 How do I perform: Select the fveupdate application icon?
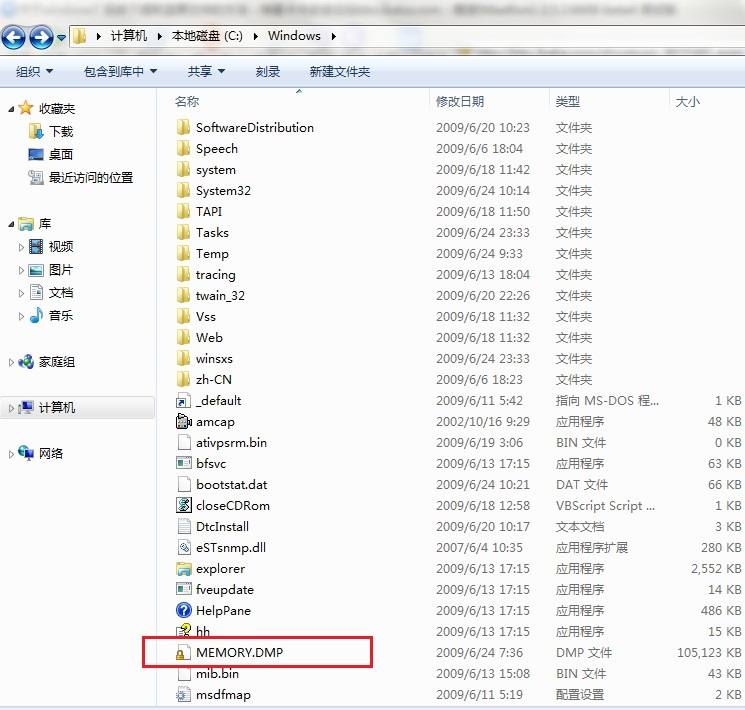point(183,589)
